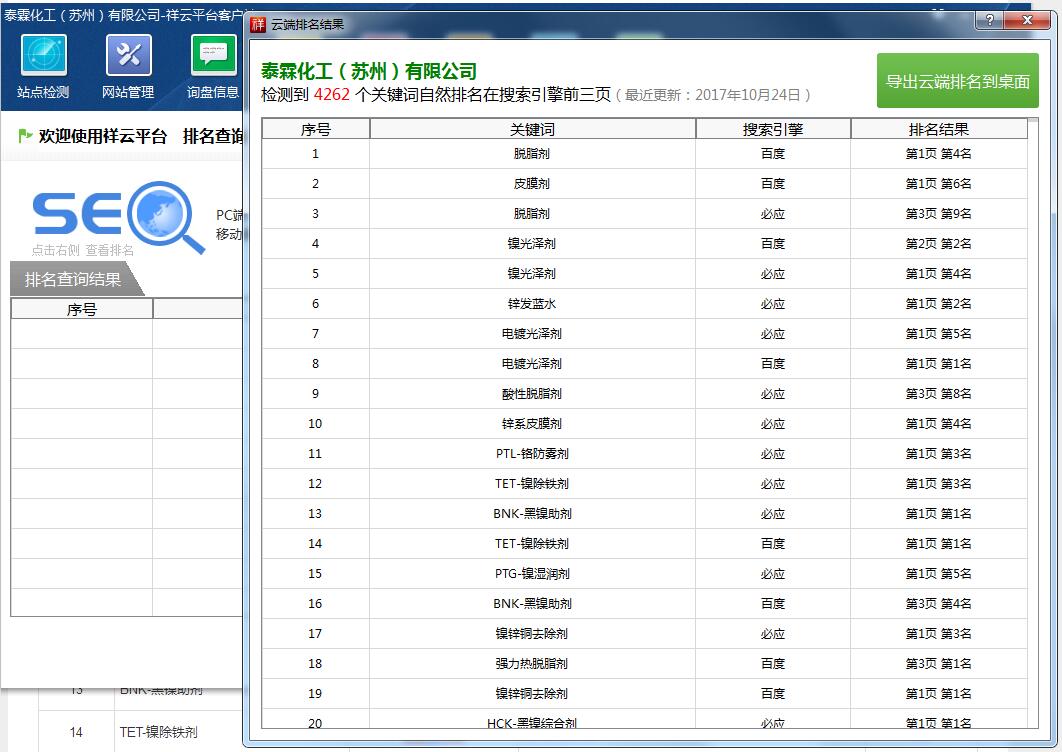Screen dimensions: 1062x752
Task: Select row 15 keyword PTG-镍湿润剂
Action: tap(532, 574)
